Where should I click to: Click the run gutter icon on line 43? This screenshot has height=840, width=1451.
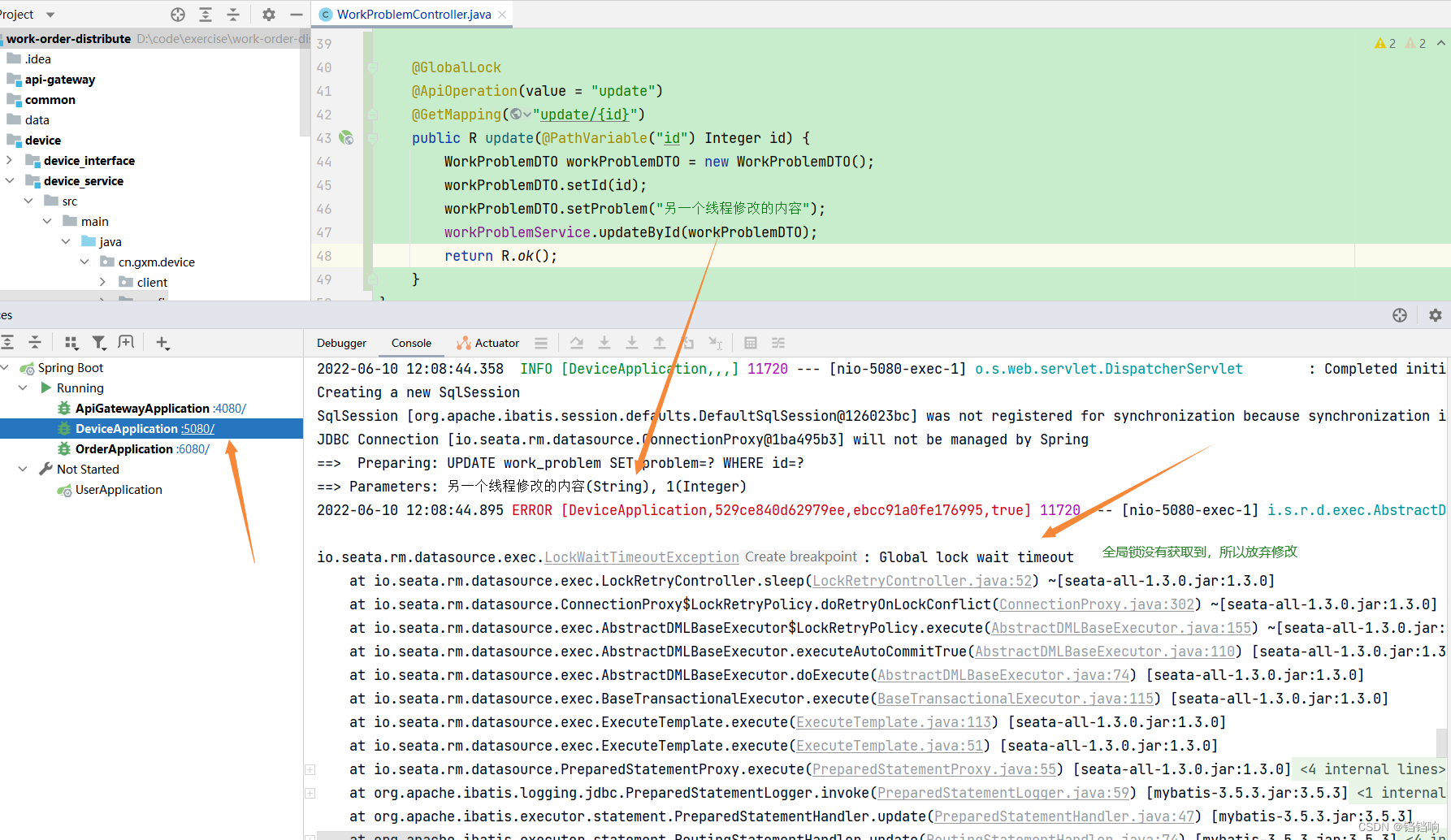(x=347, y=138)
